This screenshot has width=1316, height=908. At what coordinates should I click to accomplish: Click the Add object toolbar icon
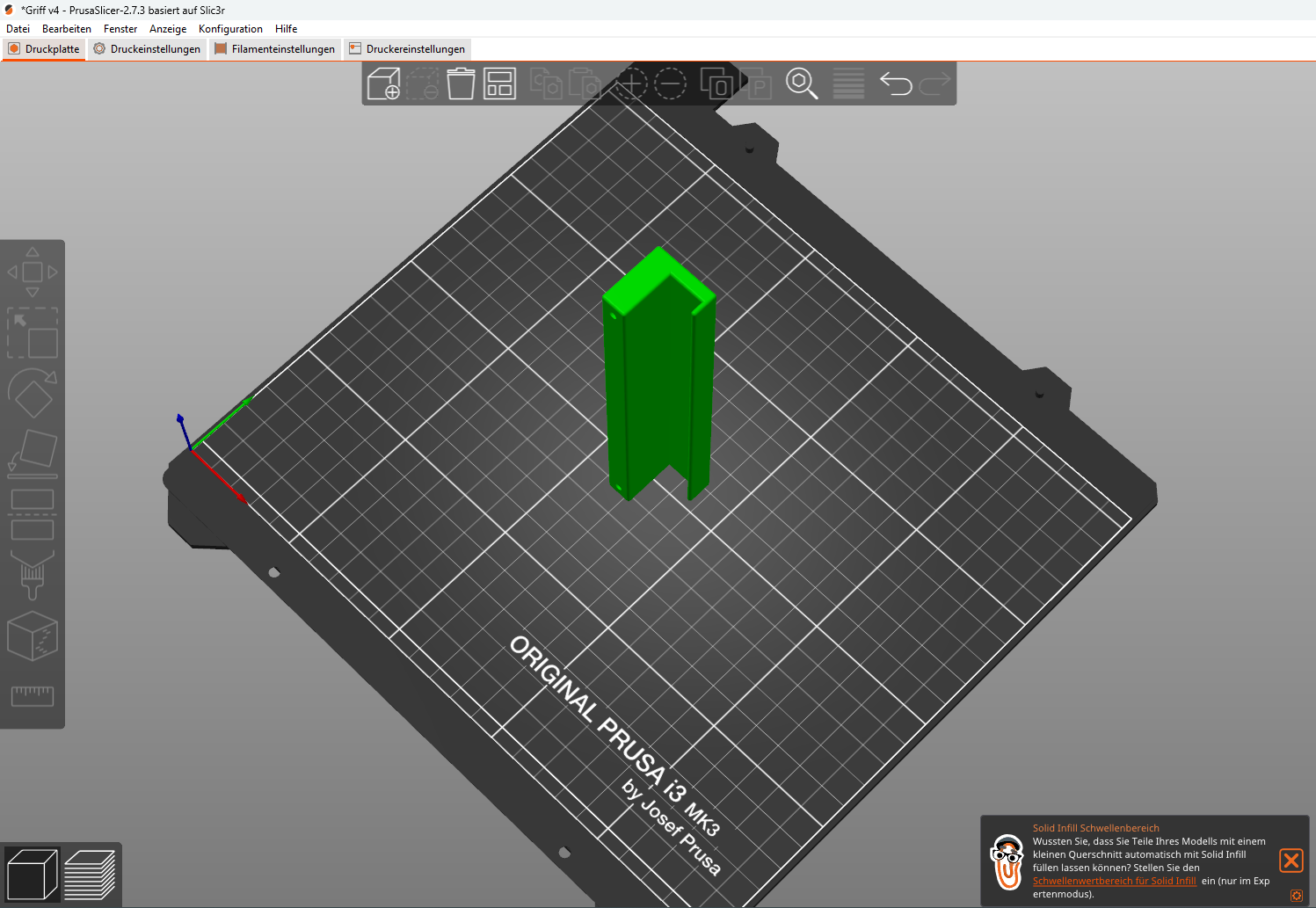click(x=383, y=84)
